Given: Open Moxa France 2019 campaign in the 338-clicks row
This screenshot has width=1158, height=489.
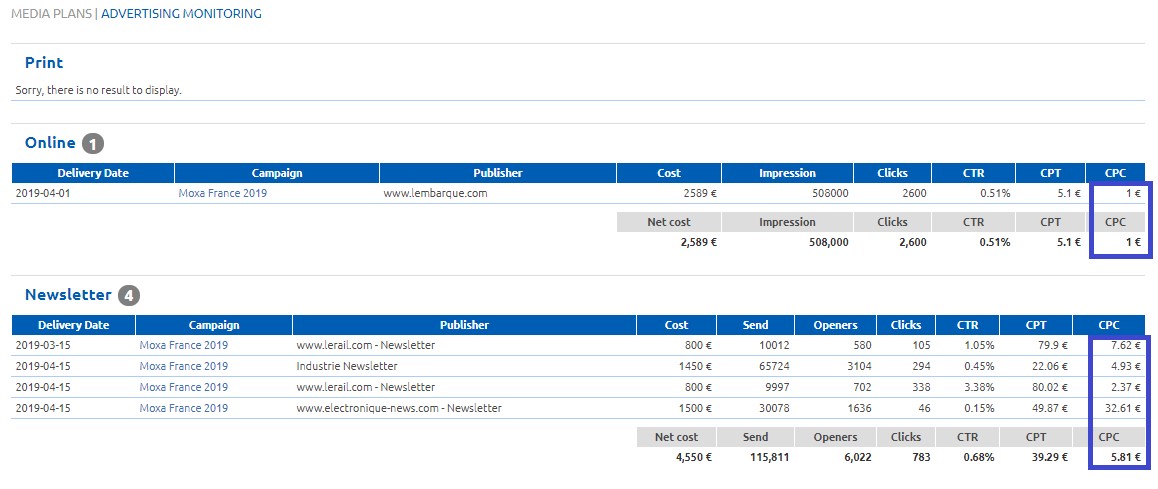Looking at the screenshot, I should click(x=183, y=387).
